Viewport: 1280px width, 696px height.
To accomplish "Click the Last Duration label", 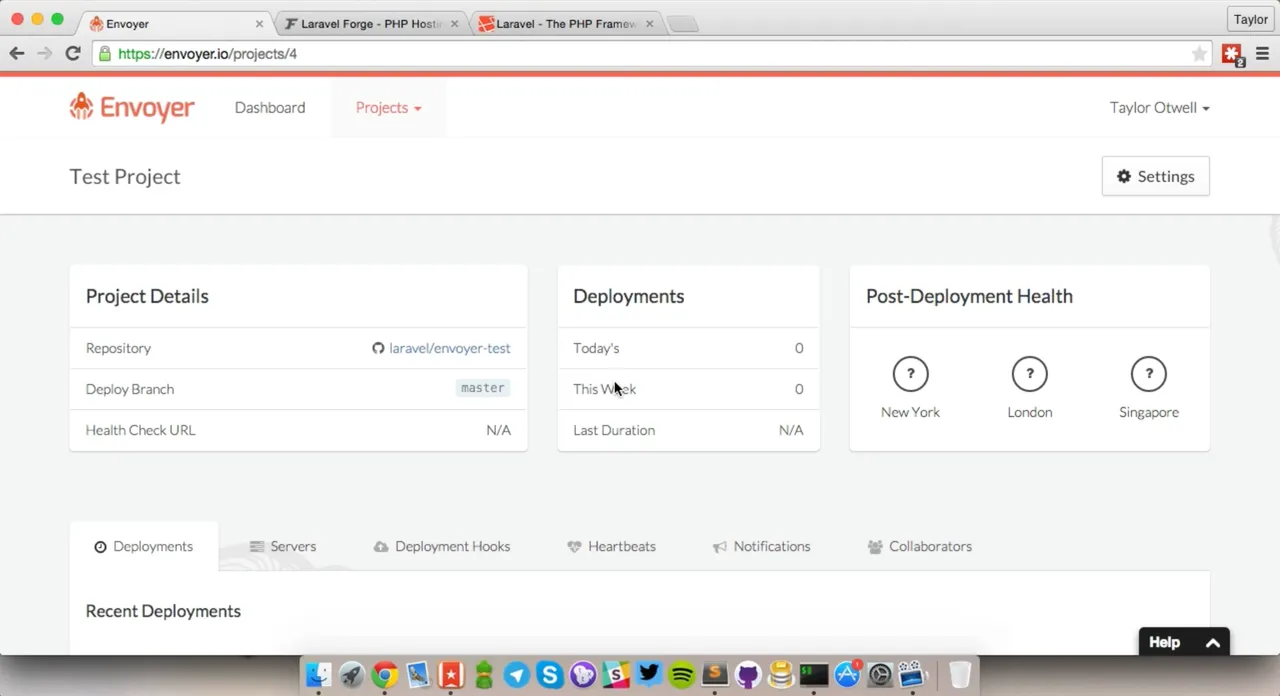I will point(614,430).
